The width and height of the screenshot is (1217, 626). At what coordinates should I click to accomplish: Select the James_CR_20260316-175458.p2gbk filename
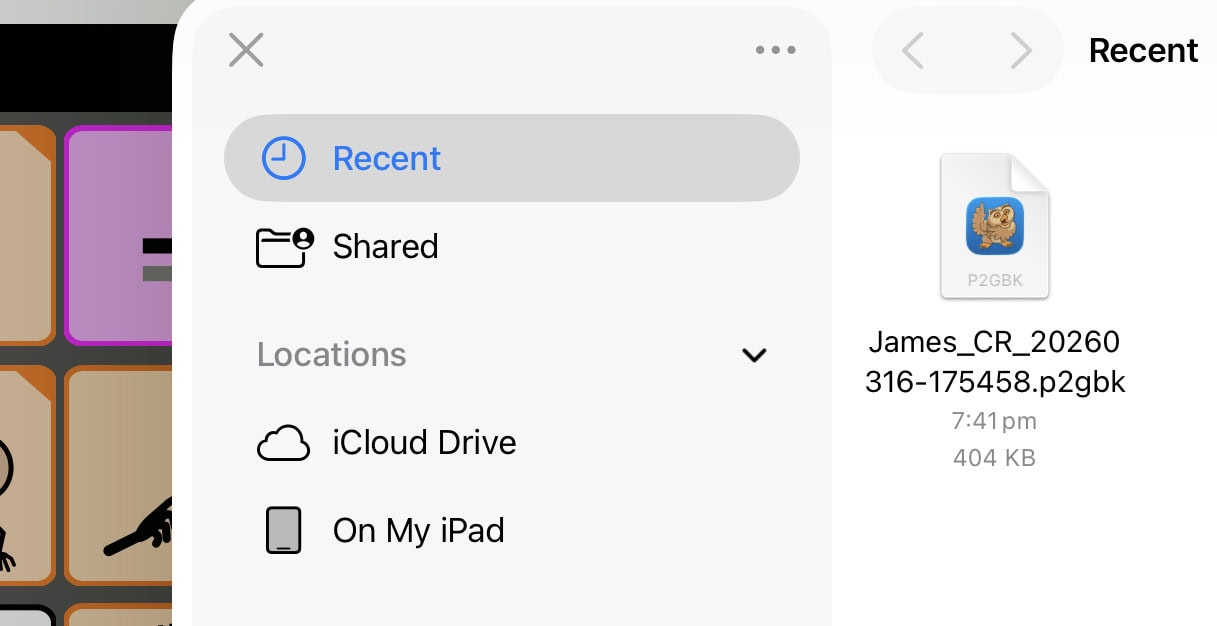tap(994, 363)
